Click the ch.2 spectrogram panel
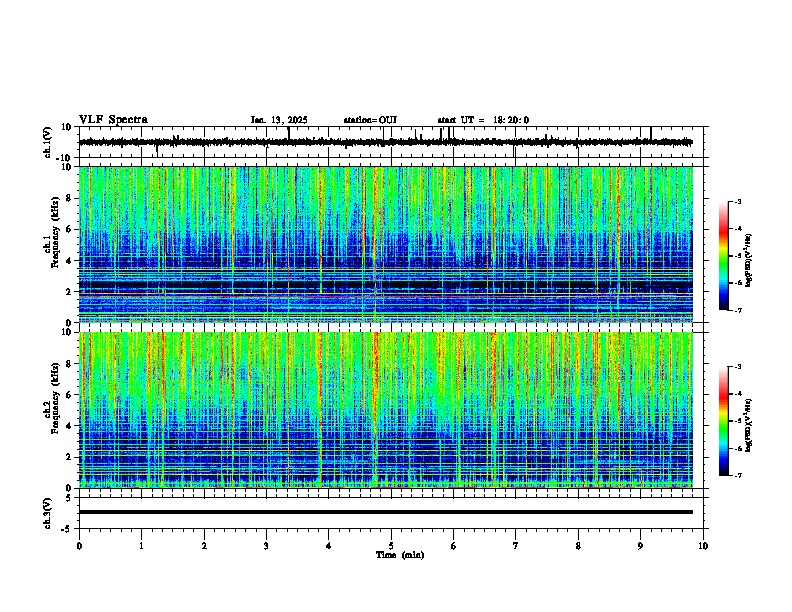792x612 pixels. [386, 410]
